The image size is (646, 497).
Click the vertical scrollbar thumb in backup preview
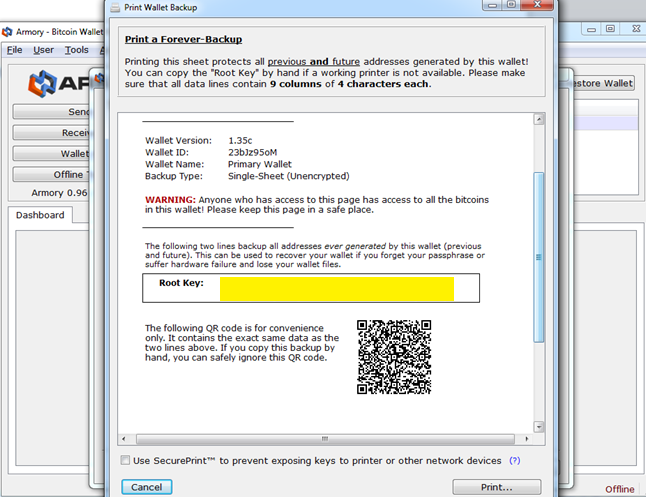(538, 257)
